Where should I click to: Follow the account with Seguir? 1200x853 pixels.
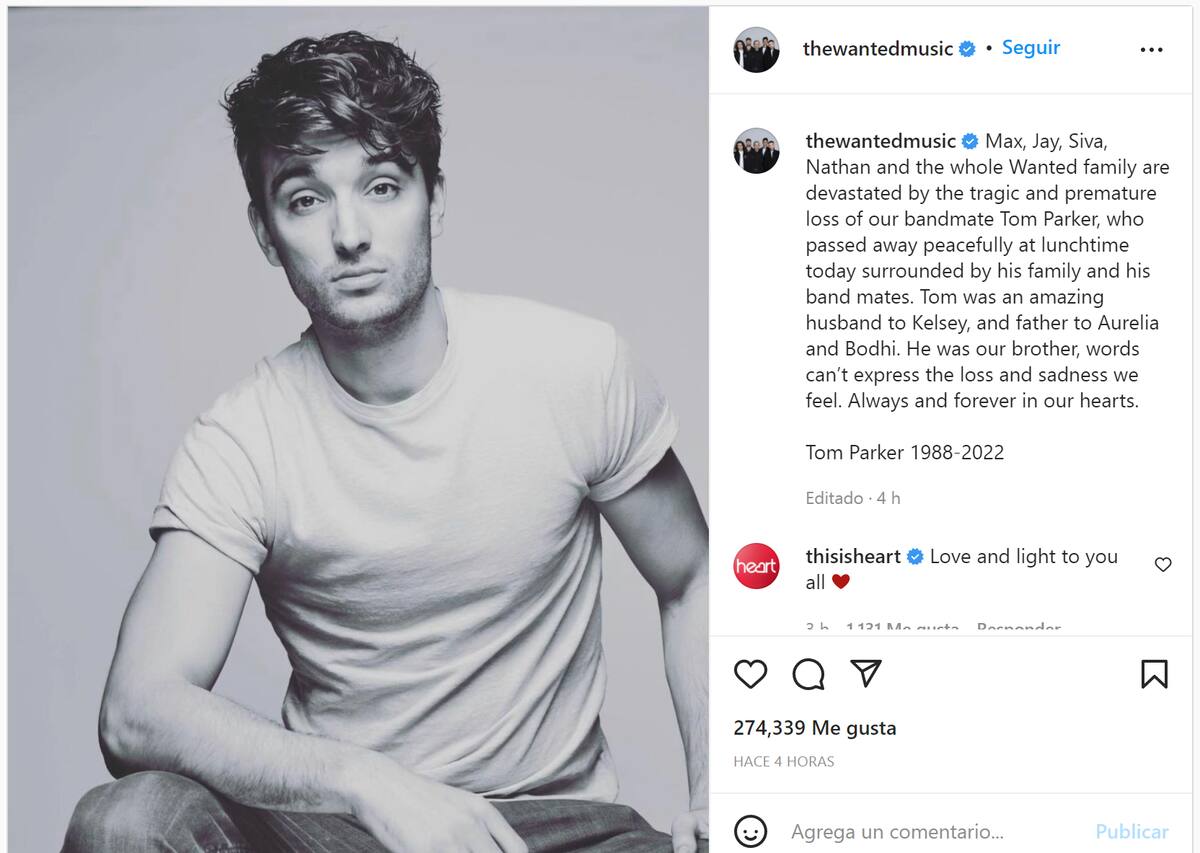click(x=1031, y=48)
